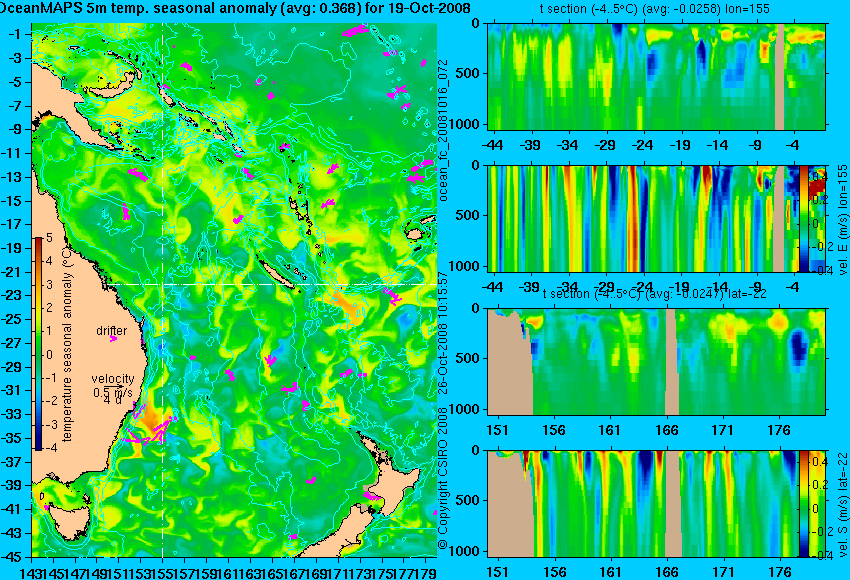Click the drifter legend marker

click(113, 338)
